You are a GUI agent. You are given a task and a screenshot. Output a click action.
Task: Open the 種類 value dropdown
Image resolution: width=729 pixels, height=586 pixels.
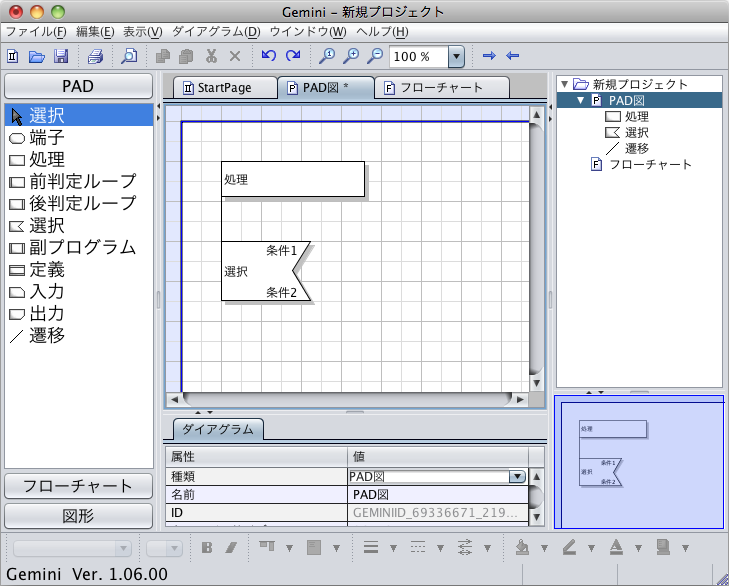[x=517, y=476]
